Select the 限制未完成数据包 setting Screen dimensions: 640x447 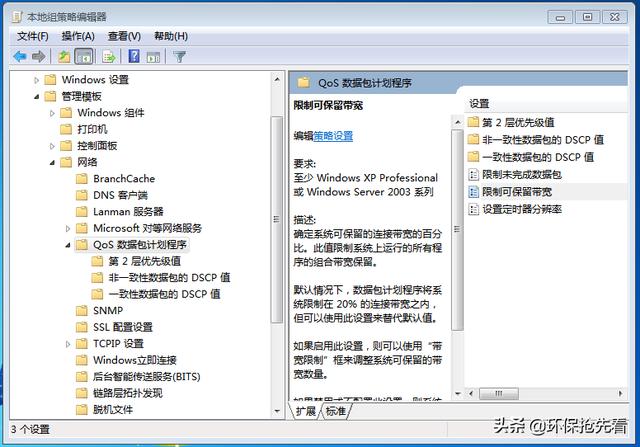[522, 174]
